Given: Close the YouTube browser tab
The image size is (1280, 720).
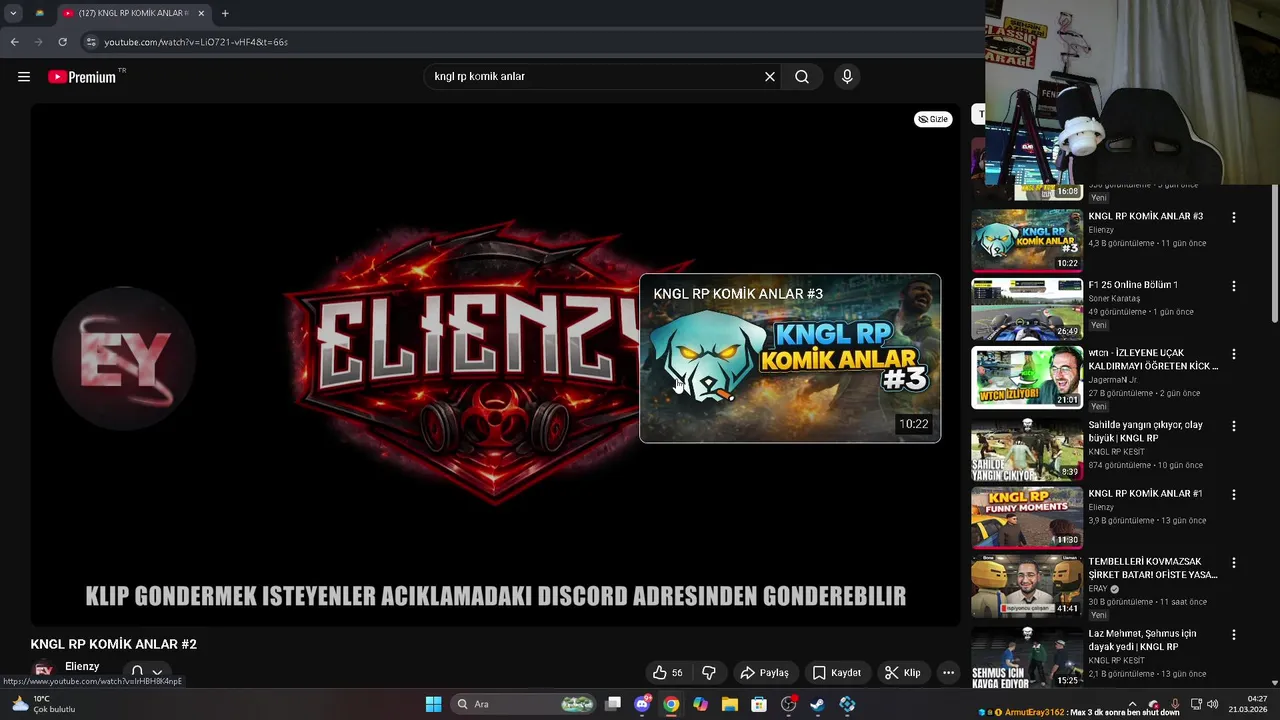Looking at the screenshot, I should click(x=201, y=13).
